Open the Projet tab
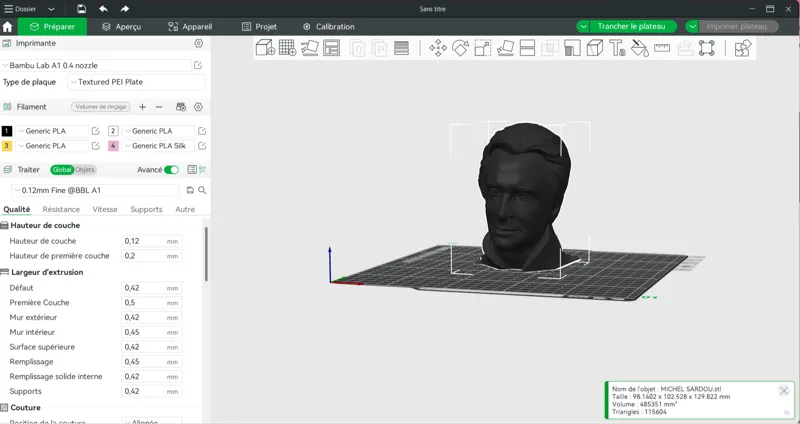Image resolution: width=800 pixels, height=424 pixels. (x=259, y=27)
